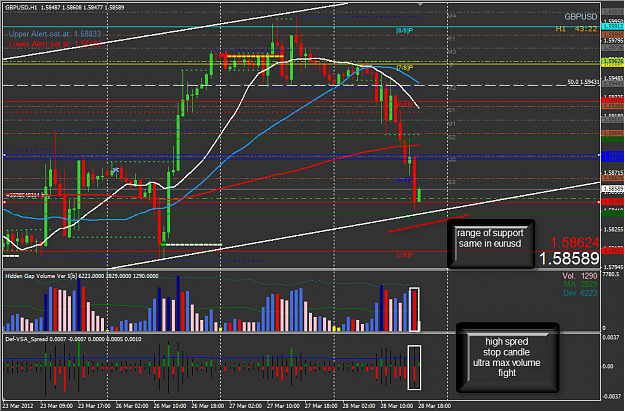Select 'Lower Alert set at' red text
The width and height of the screenshot is (625, 412).
[x=54, y=44]
